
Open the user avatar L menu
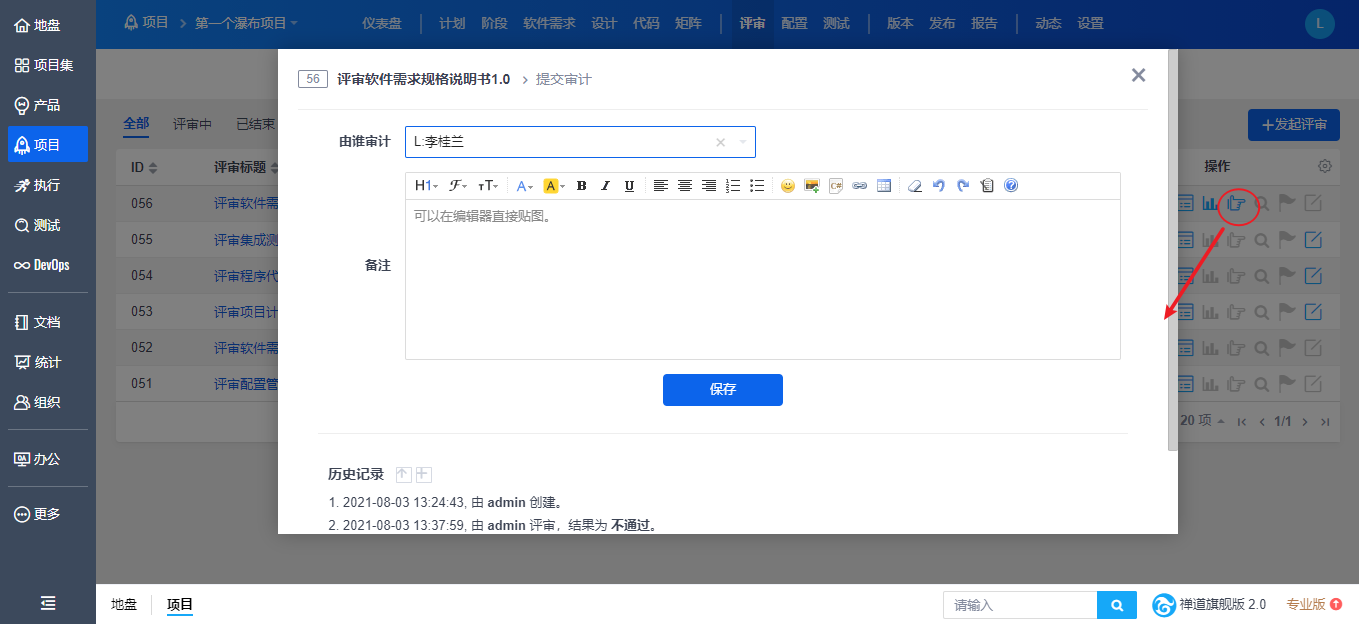coord(1320,24)
